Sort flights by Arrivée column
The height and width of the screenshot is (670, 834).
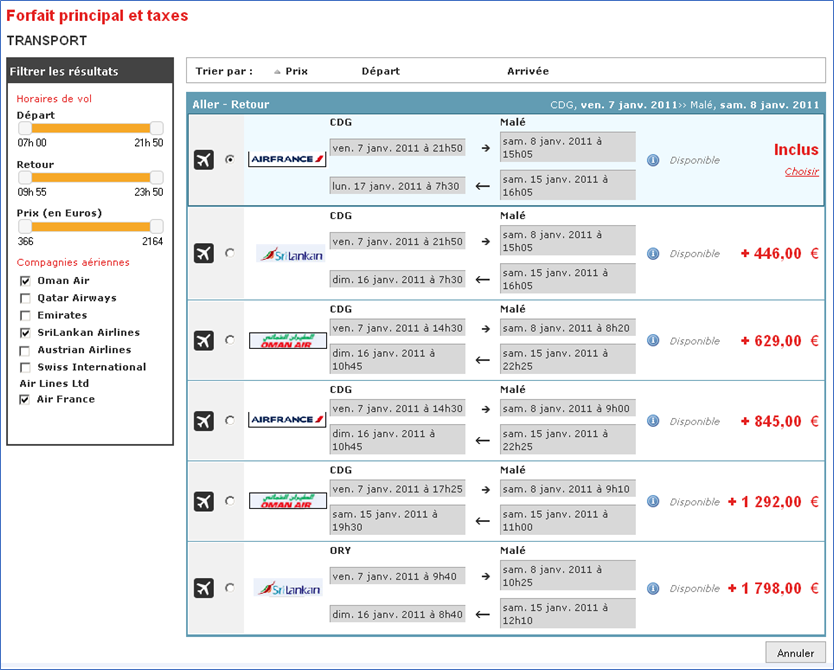527,72
